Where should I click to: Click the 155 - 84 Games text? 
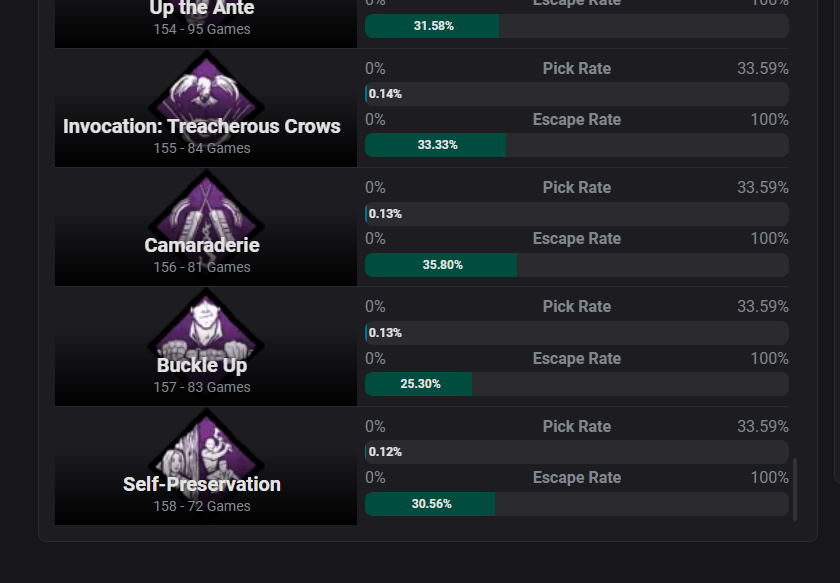(201, 148)
